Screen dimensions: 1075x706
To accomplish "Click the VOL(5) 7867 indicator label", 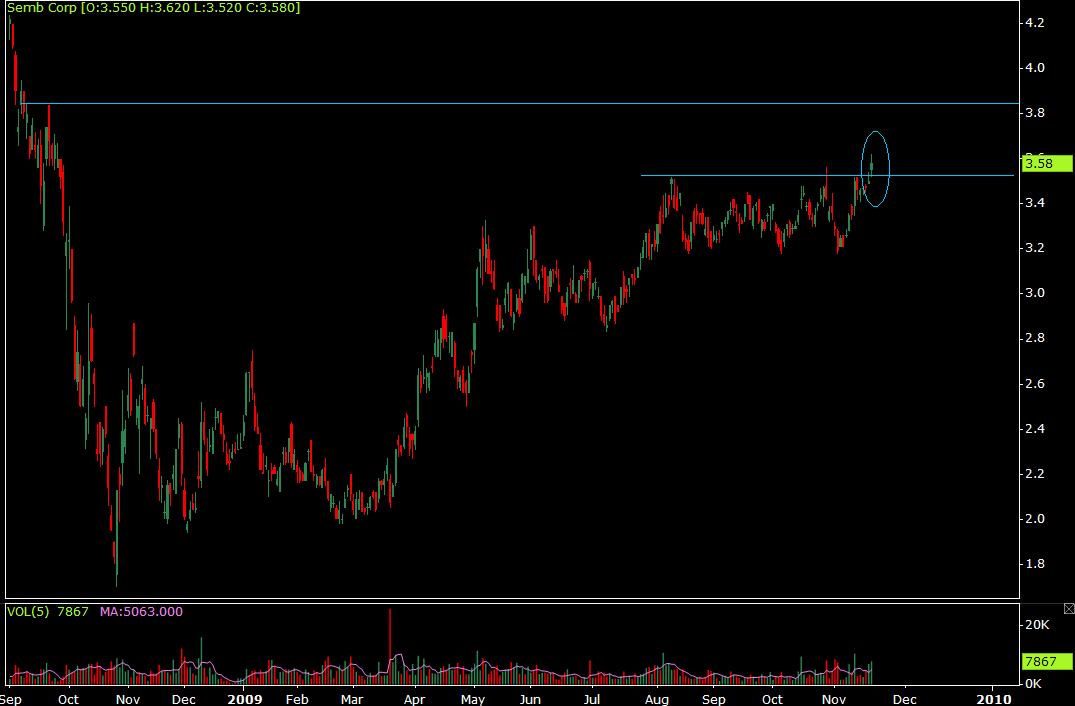I will [x=48, y=611].
